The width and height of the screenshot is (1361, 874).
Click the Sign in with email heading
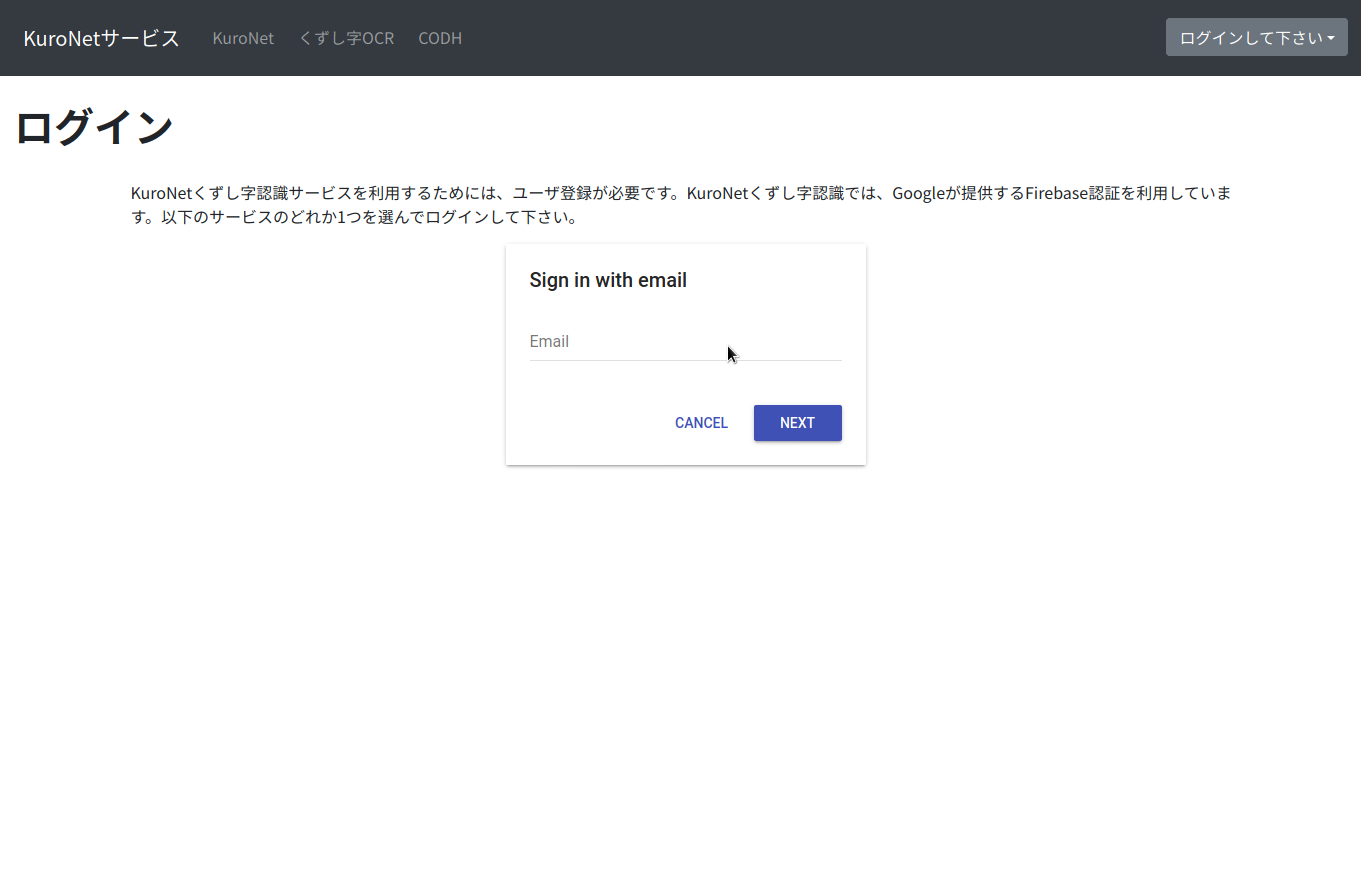point(608,280)
